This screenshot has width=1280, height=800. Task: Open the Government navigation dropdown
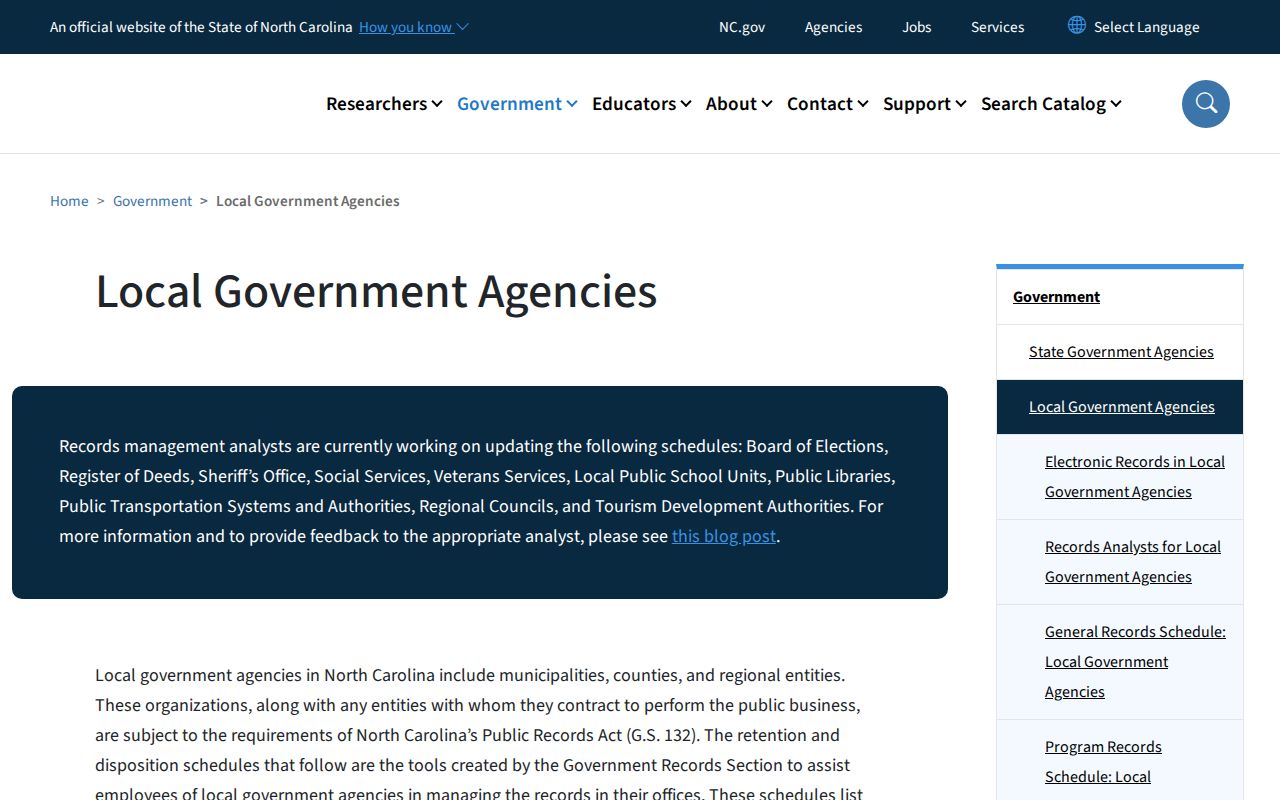(517, 104)
